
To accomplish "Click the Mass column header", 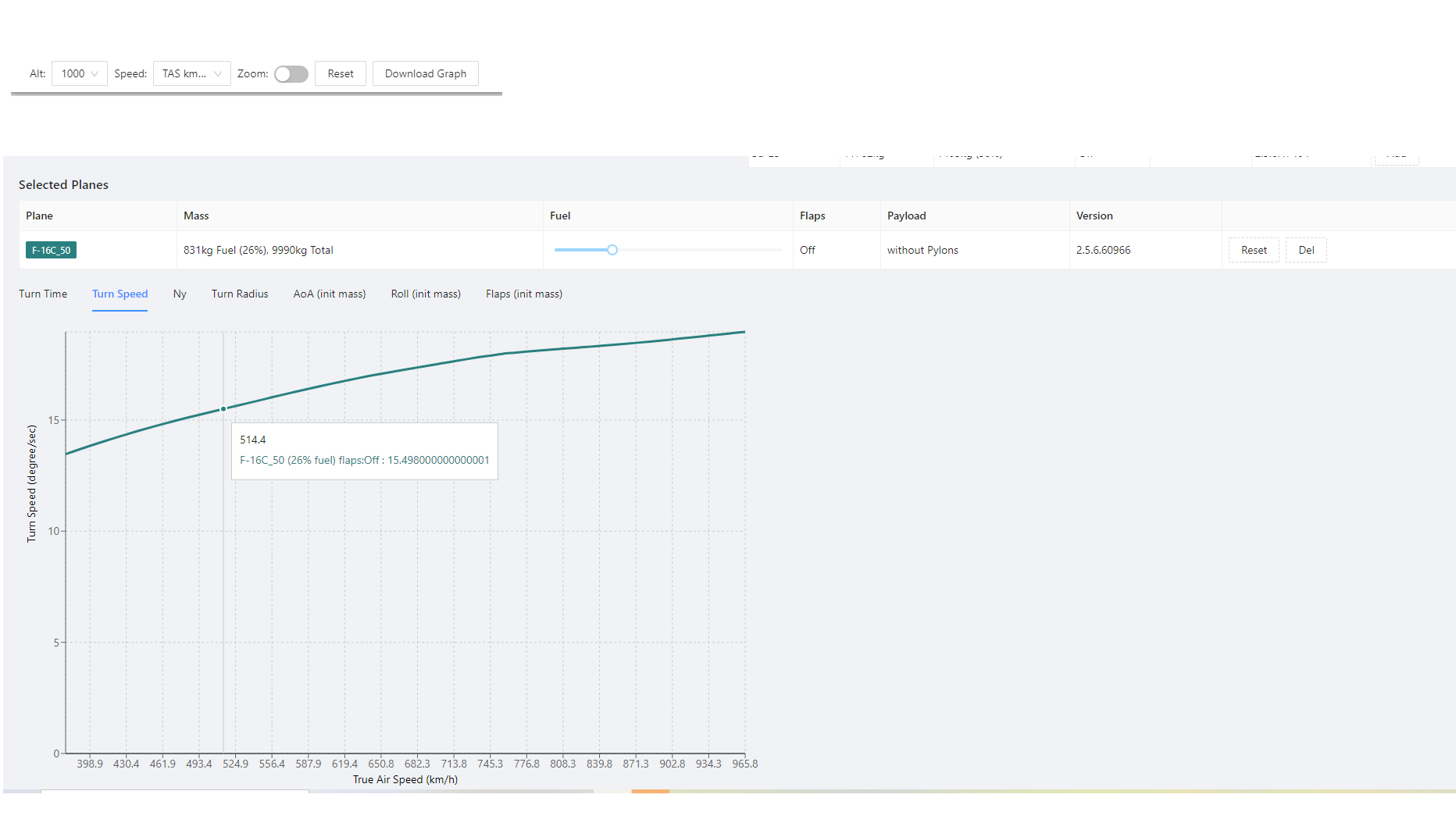I will point(196,216).
